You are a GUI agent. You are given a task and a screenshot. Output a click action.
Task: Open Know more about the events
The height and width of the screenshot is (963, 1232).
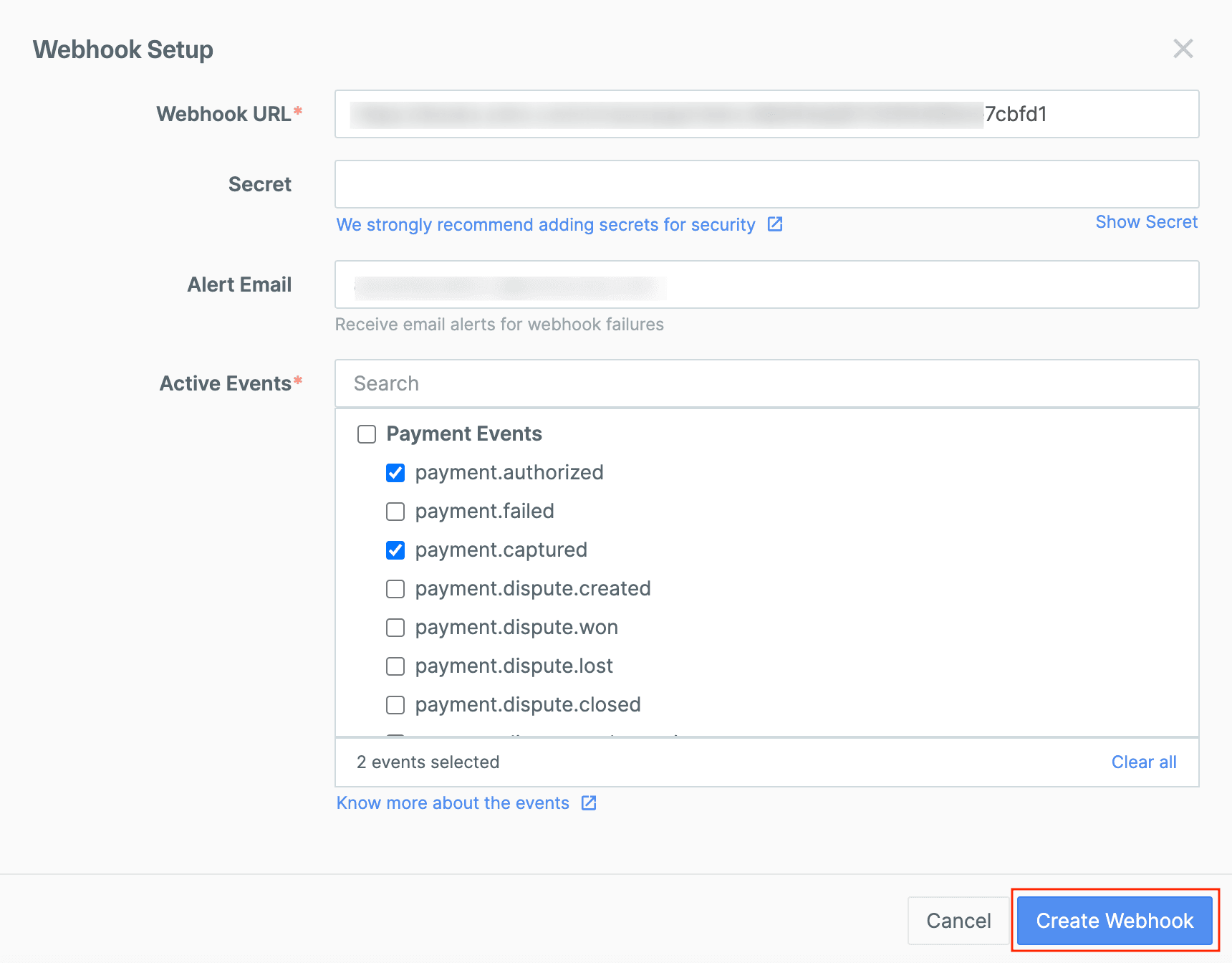pos(452,802)
